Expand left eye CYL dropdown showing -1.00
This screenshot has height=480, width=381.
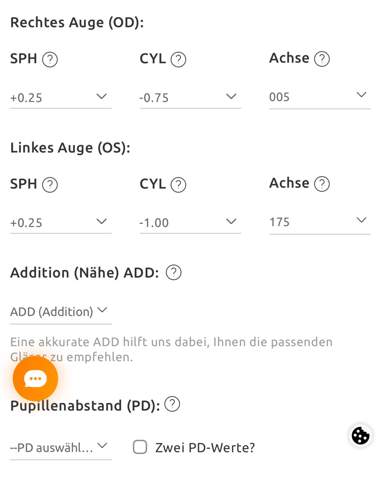click(x=190, y=222)
